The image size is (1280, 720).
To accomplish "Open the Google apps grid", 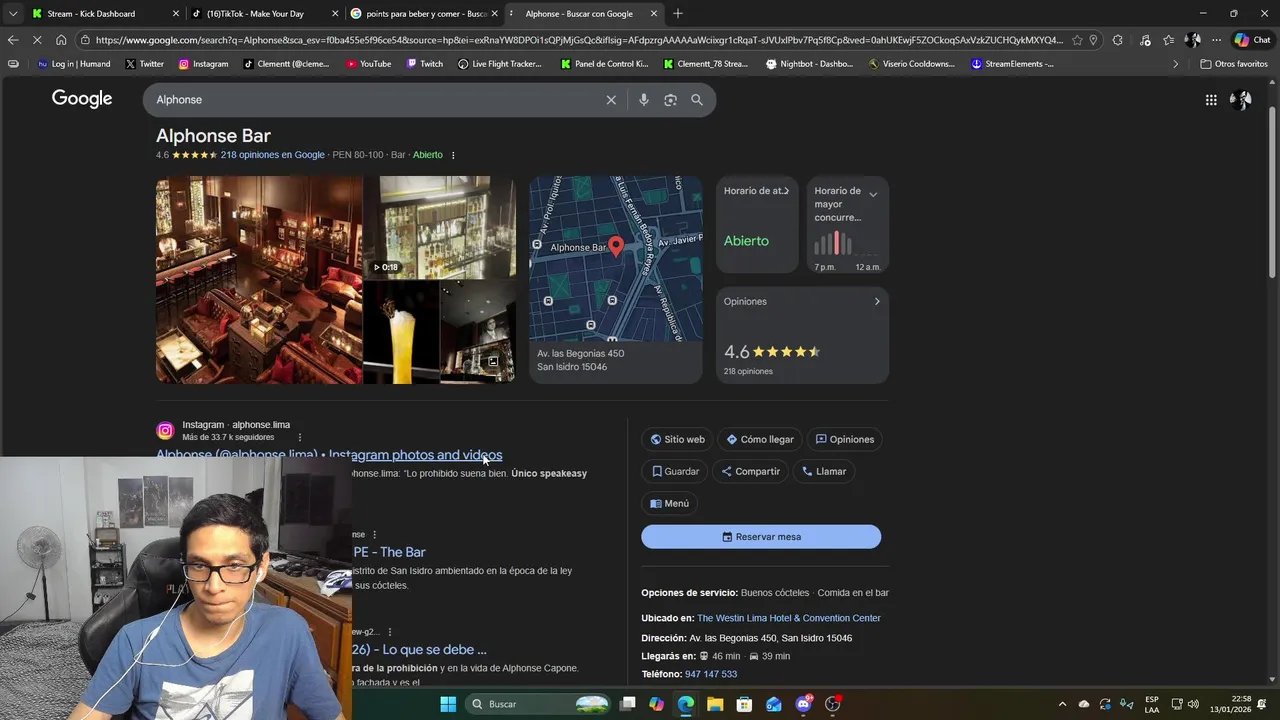I will click(x=1211, y=100).
